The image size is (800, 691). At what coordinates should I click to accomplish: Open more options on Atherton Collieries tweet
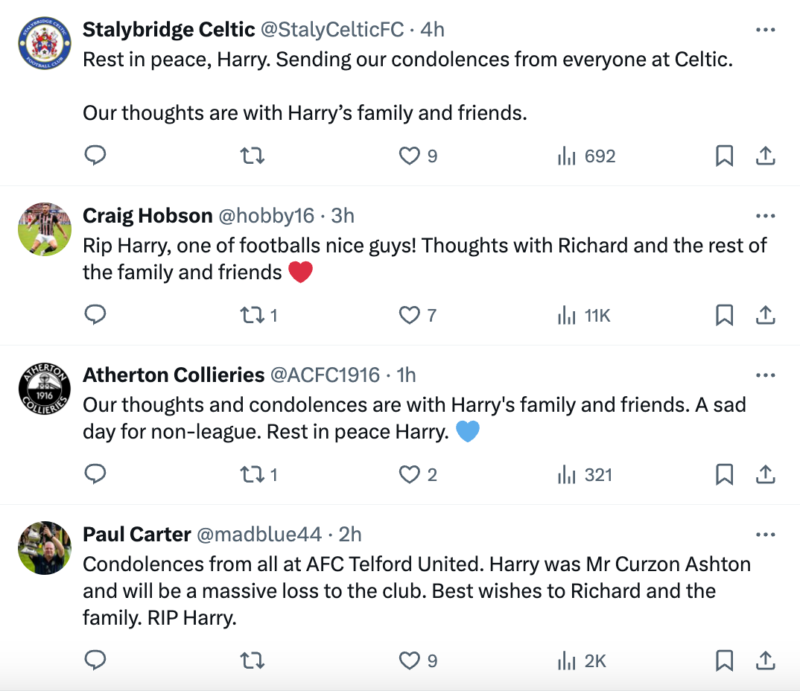765,375
